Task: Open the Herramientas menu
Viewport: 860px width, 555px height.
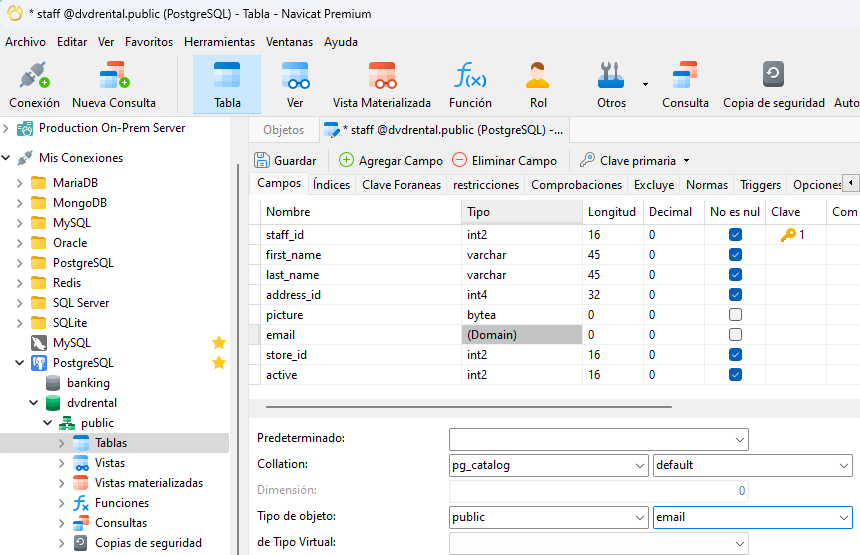Action: [x=219, y=42]
